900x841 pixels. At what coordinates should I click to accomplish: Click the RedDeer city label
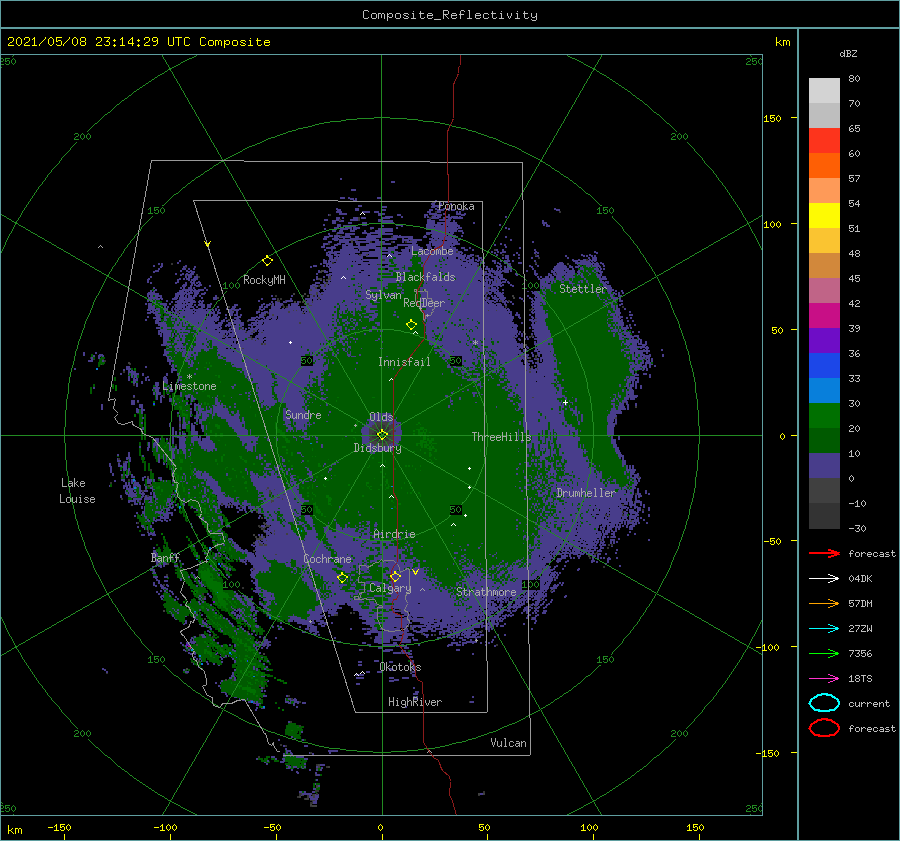tap(424, 303)
